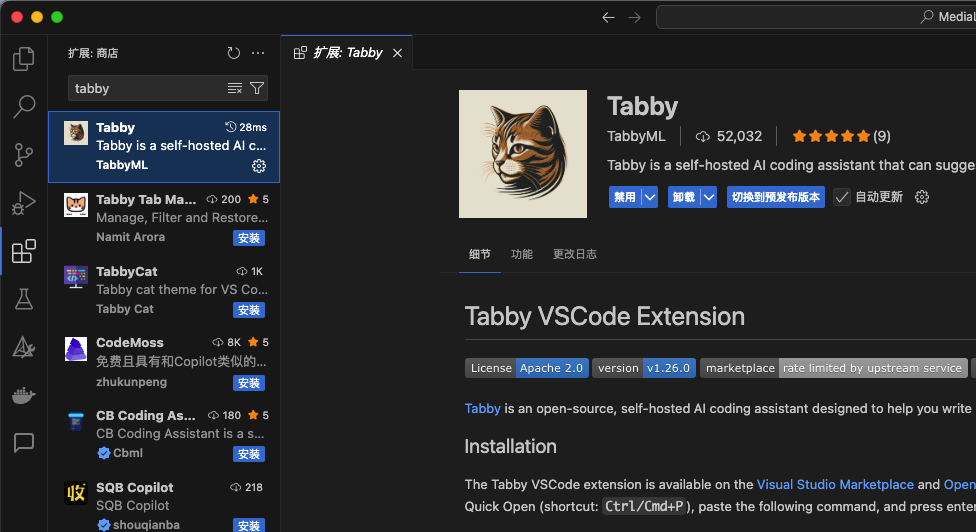Switch to the 更改日志 changelog tab
This screenshot has height=532, width=976.
point(575,254)
